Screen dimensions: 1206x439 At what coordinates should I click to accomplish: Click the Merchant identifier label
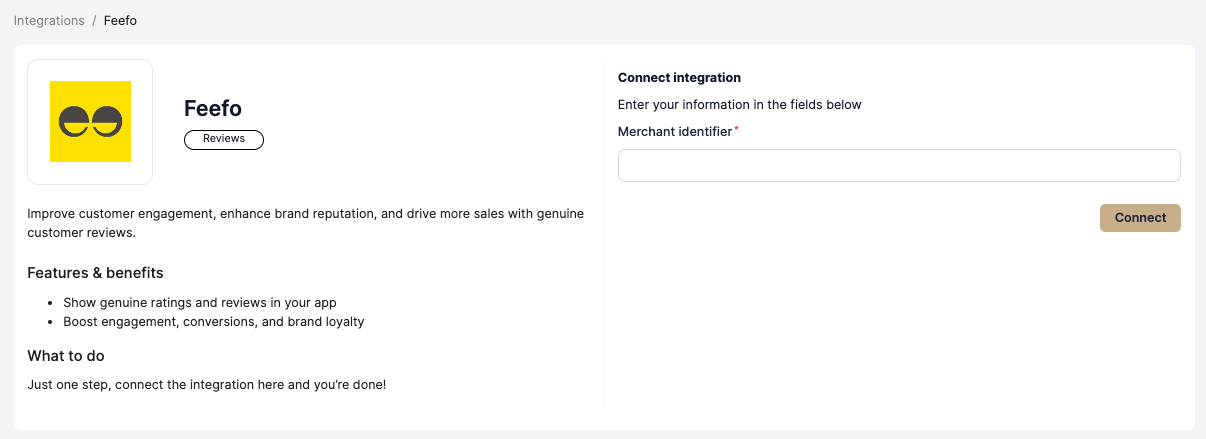[675, 131]
